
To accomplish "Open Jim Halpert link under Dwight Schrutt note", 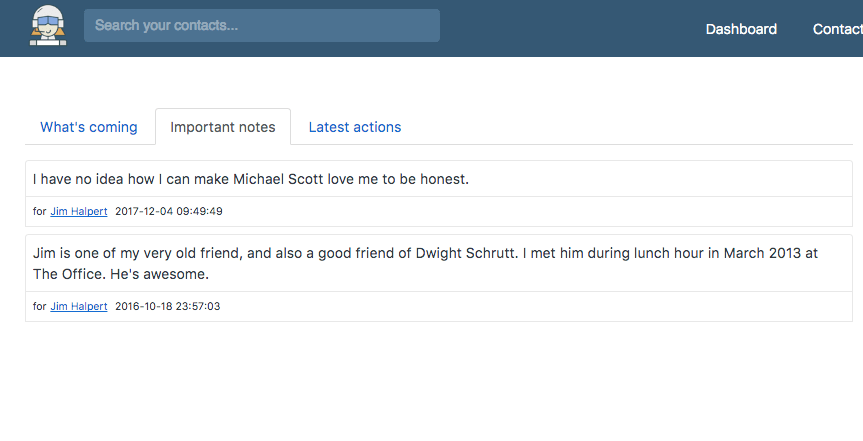I will tap(79, 307).
